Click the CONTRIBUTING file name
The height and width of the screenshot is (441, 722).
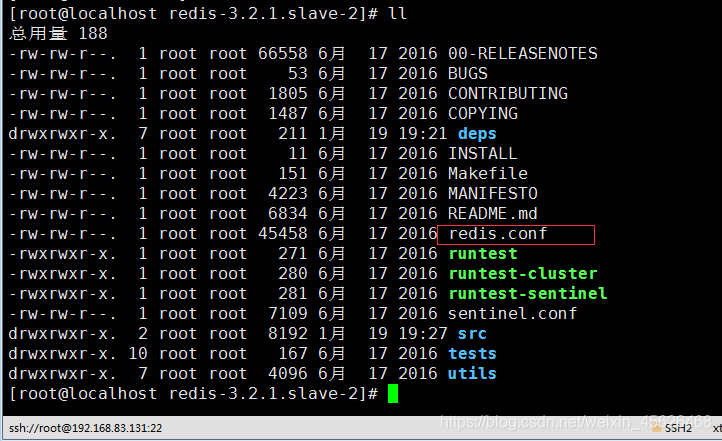click(508, 93)
